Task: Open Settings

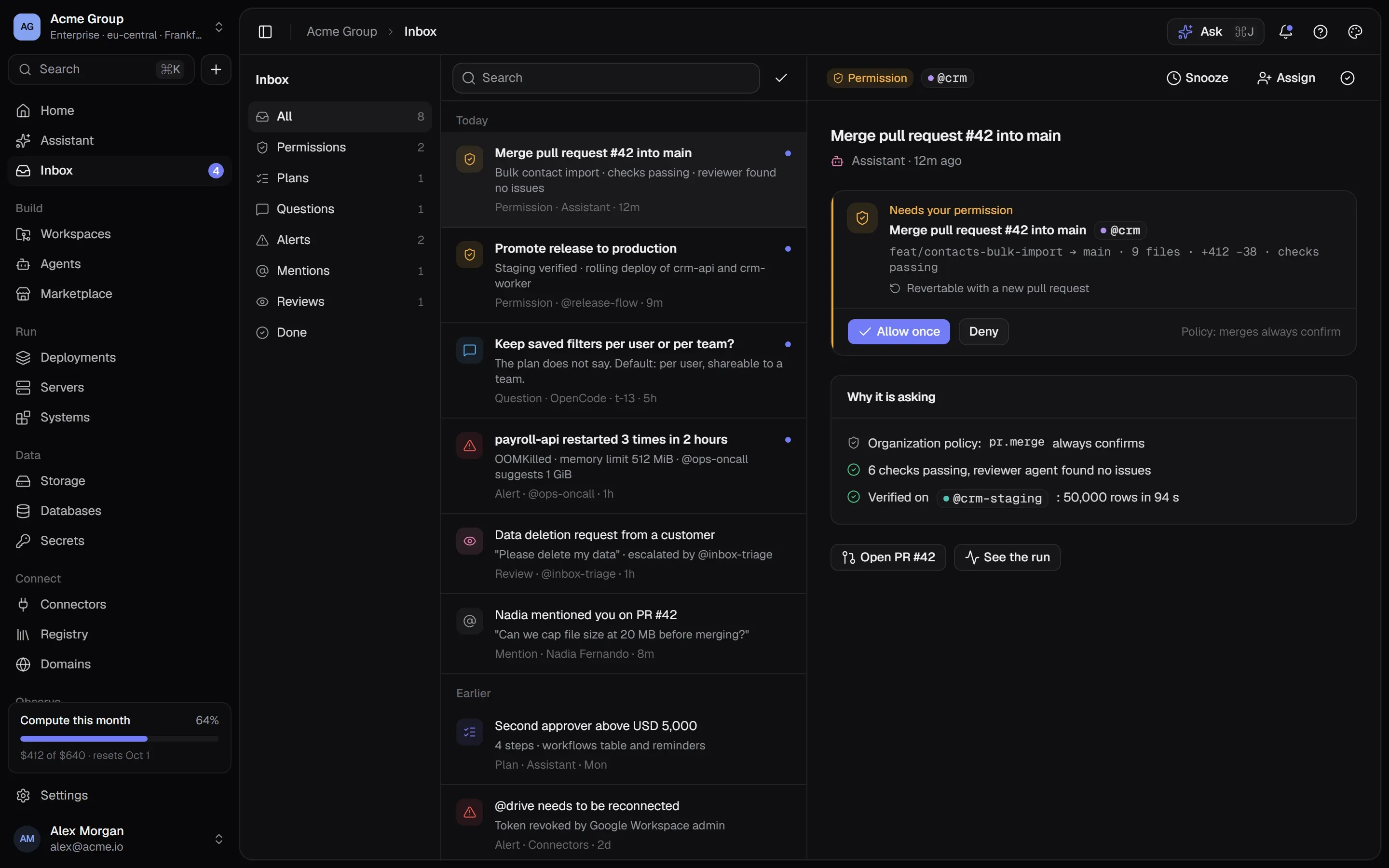Action: (x=120, y=795)
